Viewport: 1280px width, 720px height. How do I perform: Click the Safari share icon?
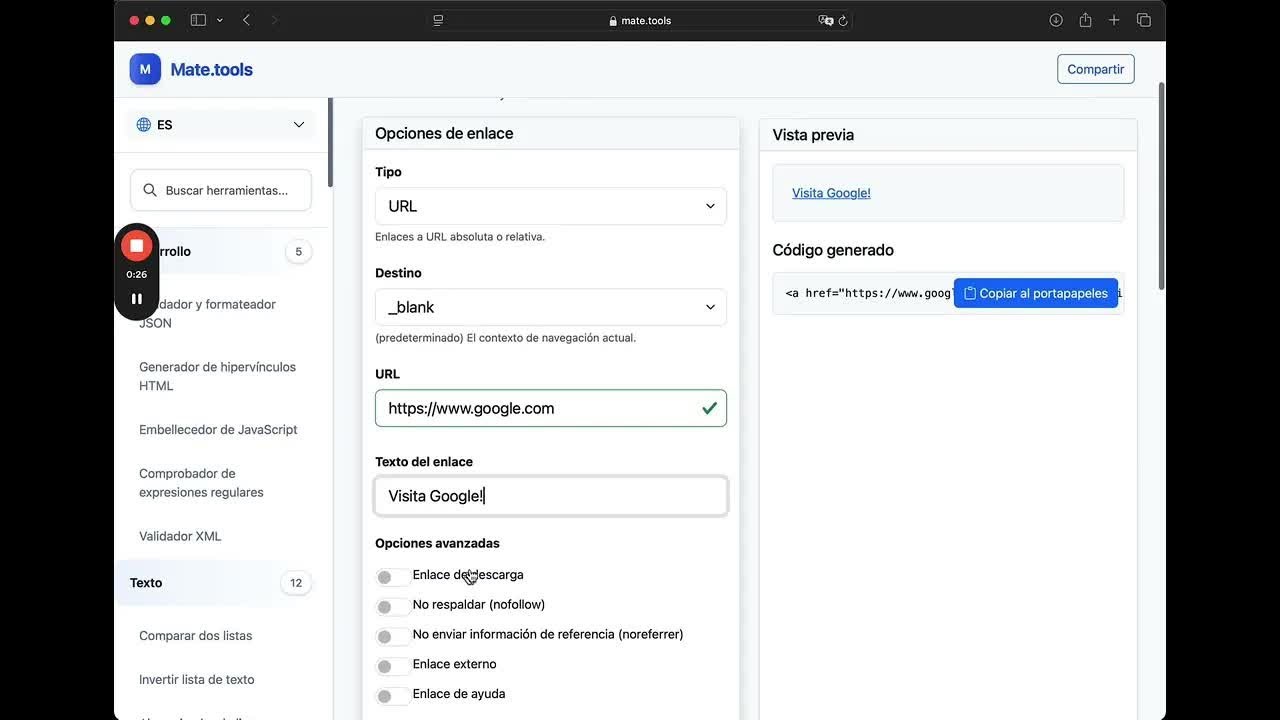1085,20
